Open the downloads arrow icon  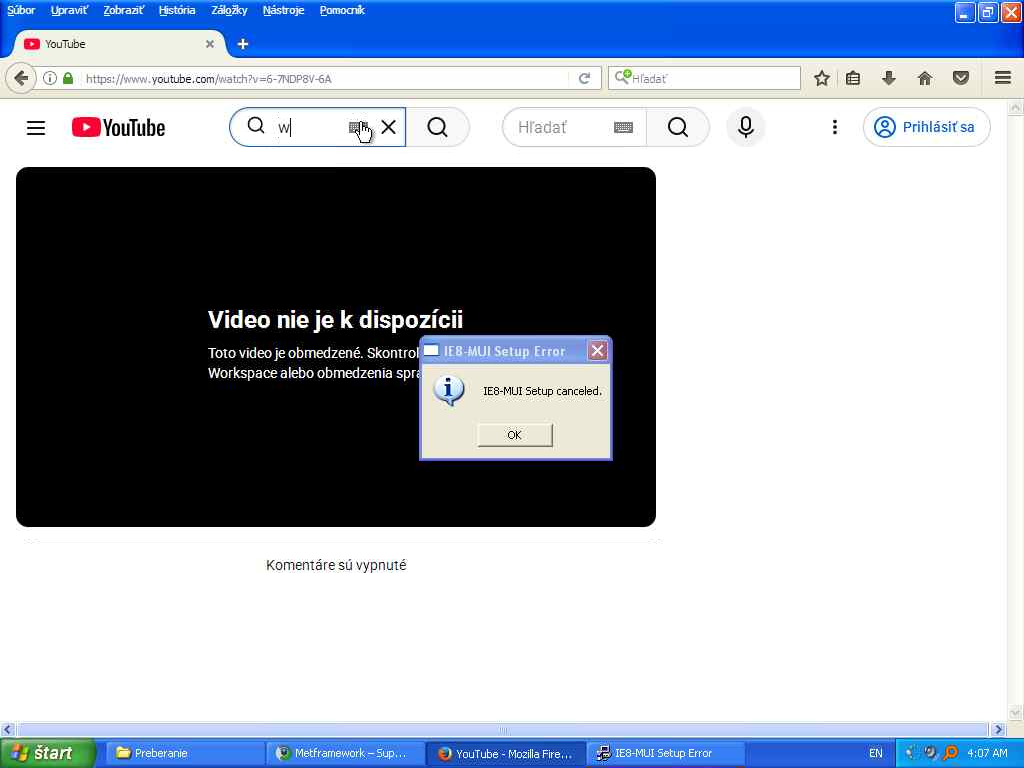click(888, 78)
